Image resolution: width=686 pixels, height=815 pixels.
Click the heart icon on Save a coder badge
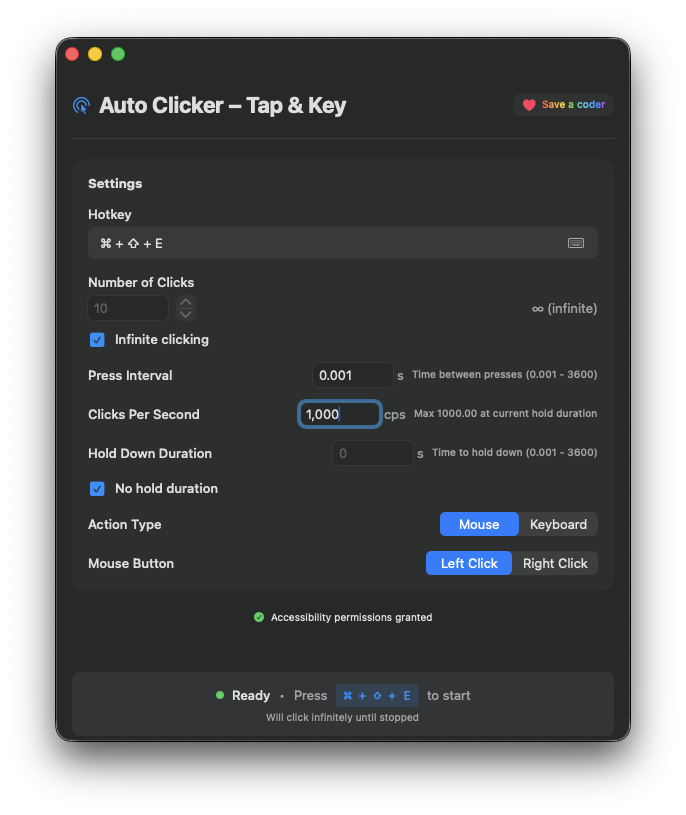(x=530, y=103)
